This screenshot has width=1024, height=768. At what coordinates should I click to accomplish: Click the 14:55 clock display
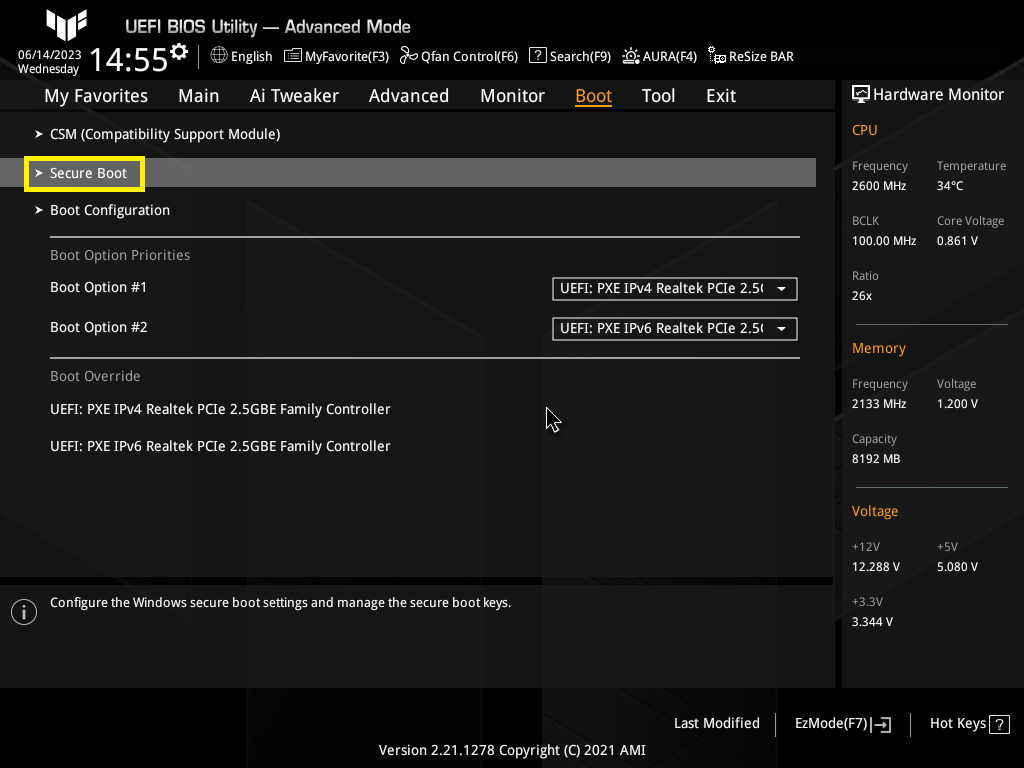(x=129, y=59)
